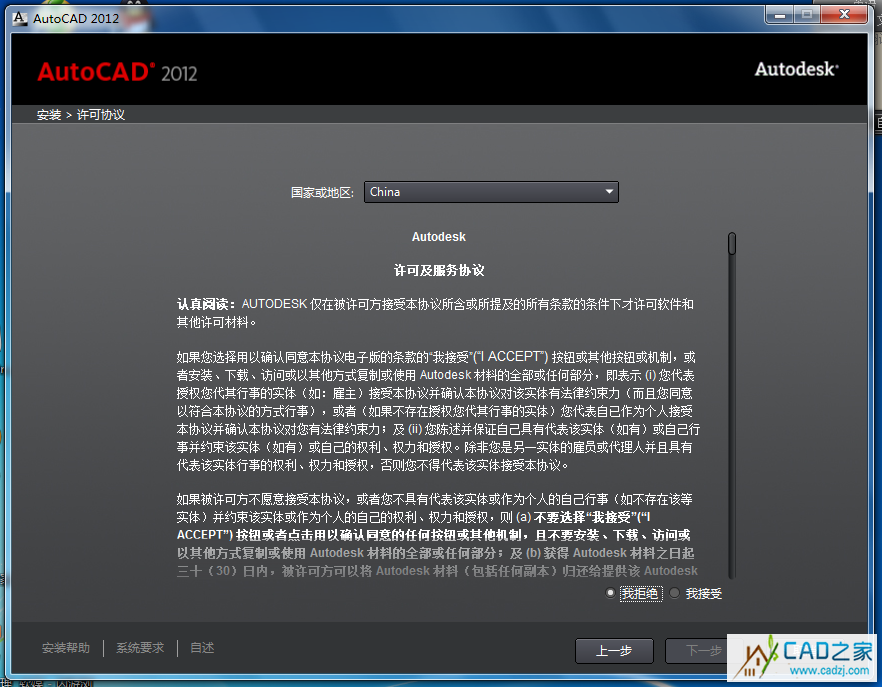
Task: Click the Autodesk heading above 许可及服务协议
Action: pos(439,237)
